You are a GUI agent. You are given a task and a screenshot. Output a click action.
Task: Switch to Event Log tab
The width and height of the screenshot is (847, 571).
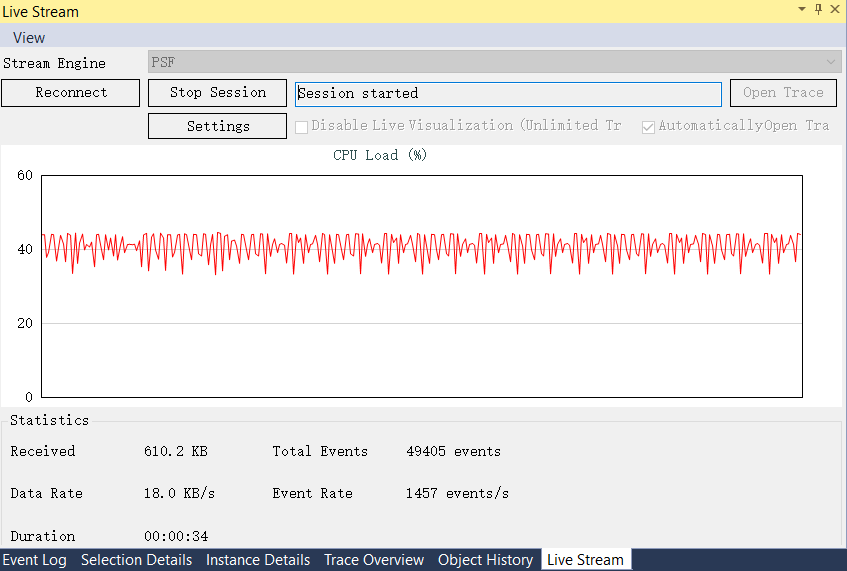pyautogui.click(x=35, y=560)
